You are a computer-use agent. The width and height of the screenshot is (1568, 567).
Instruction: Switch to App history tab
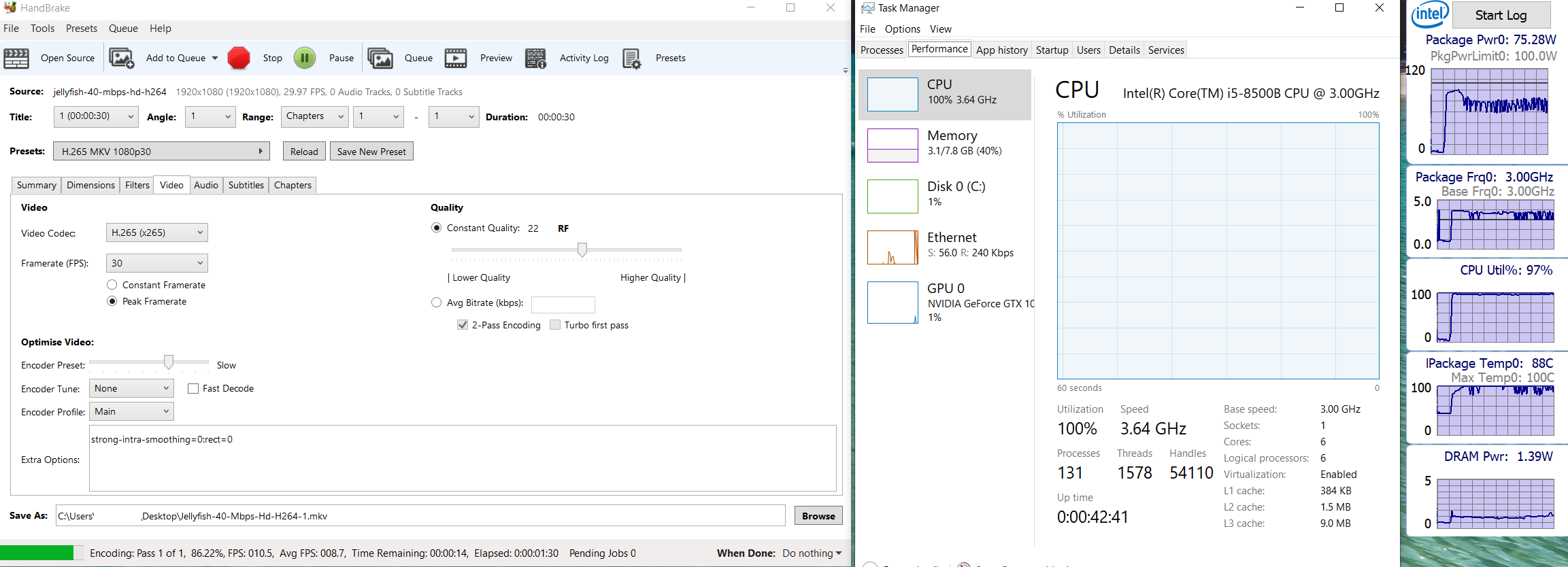1002,50
